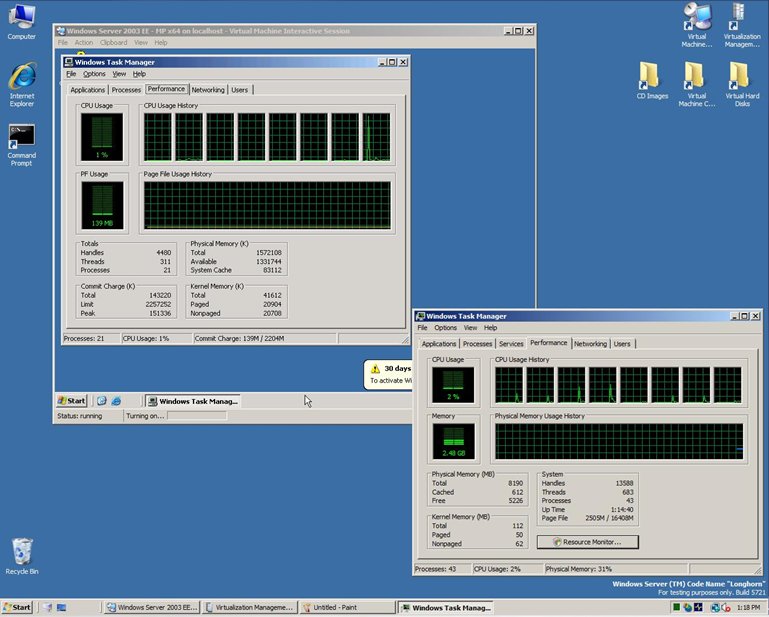
Task: Click the CPU Usage 1 % gauge in guest Task Manager
Action: [102, 137]
